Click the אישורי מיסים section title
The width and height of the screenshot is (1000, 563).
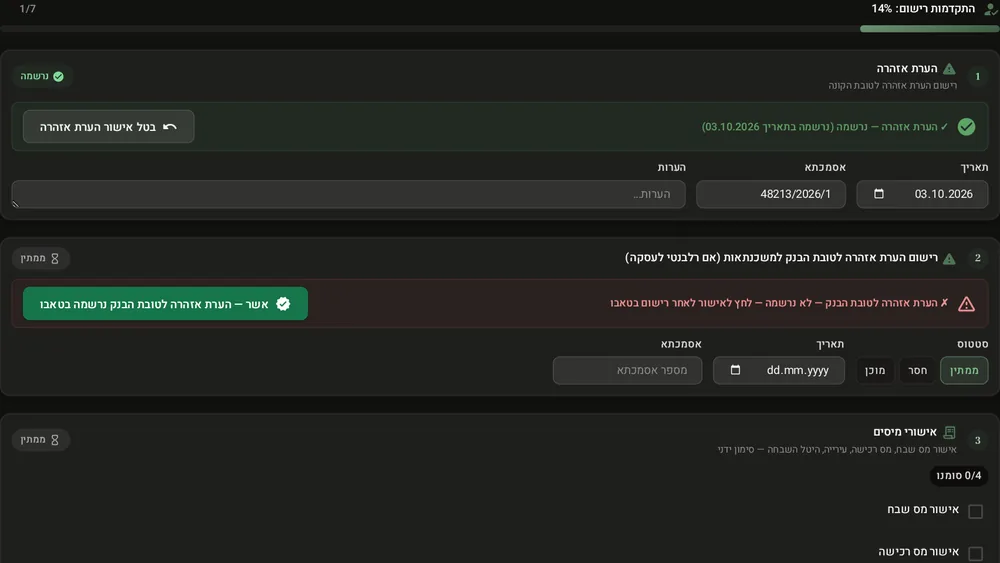click(905, 432)
